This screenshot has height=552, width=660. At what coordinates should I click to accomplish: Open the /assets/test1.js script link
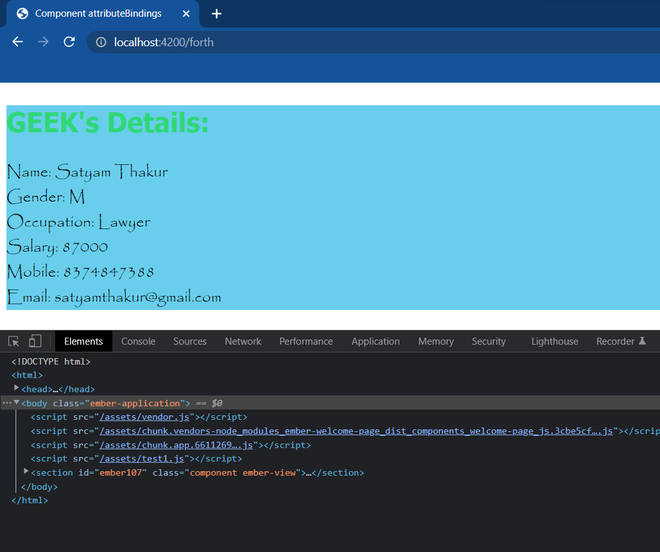coord(139,458)
